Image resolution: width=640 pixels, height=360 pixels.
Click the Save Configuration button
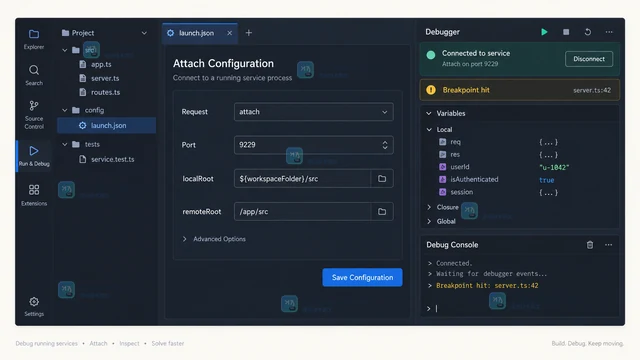tap(362, 278)
